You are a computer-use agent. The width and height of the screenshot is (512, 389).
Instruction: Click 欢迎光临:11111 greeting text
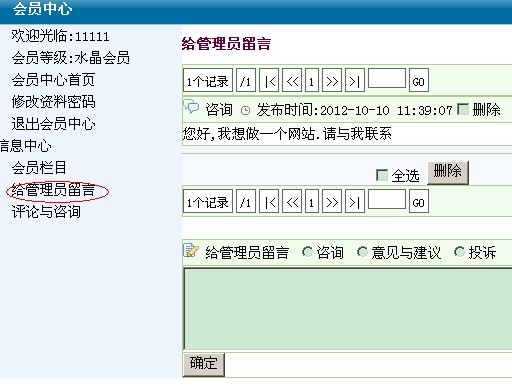[x=60, y=36]
